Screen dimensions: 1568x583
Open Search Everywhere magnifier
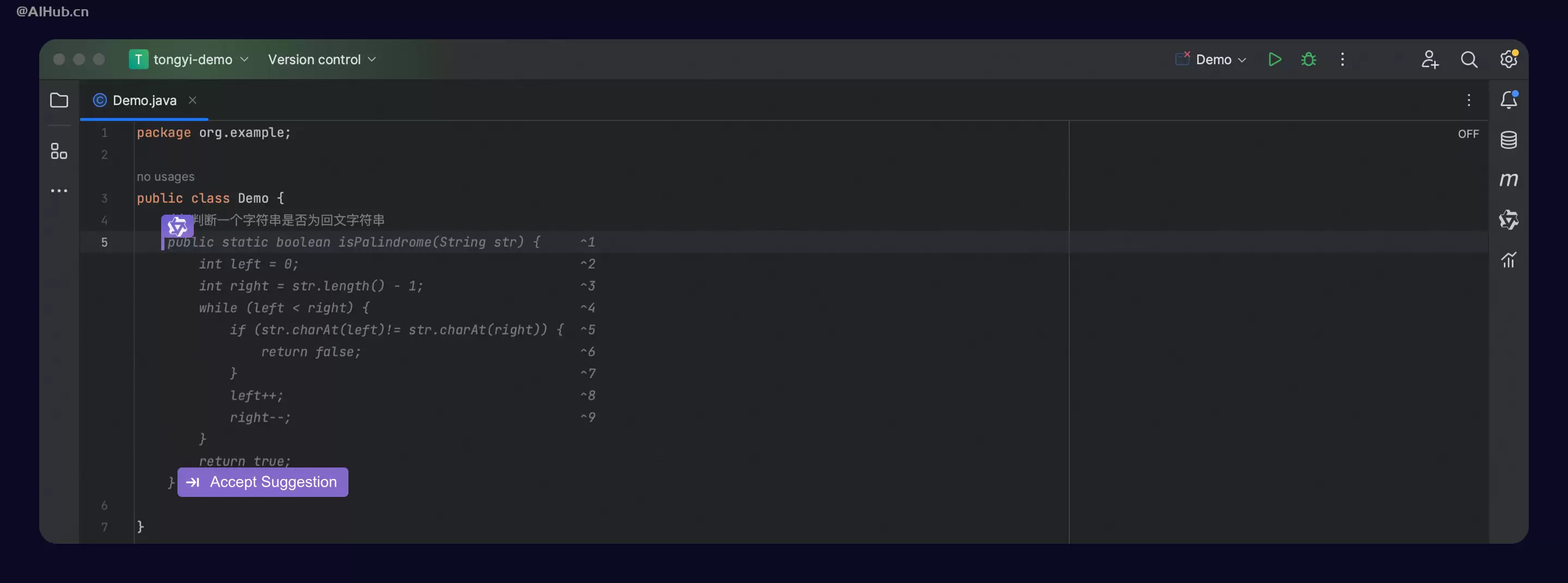(x=1469, y=59)
